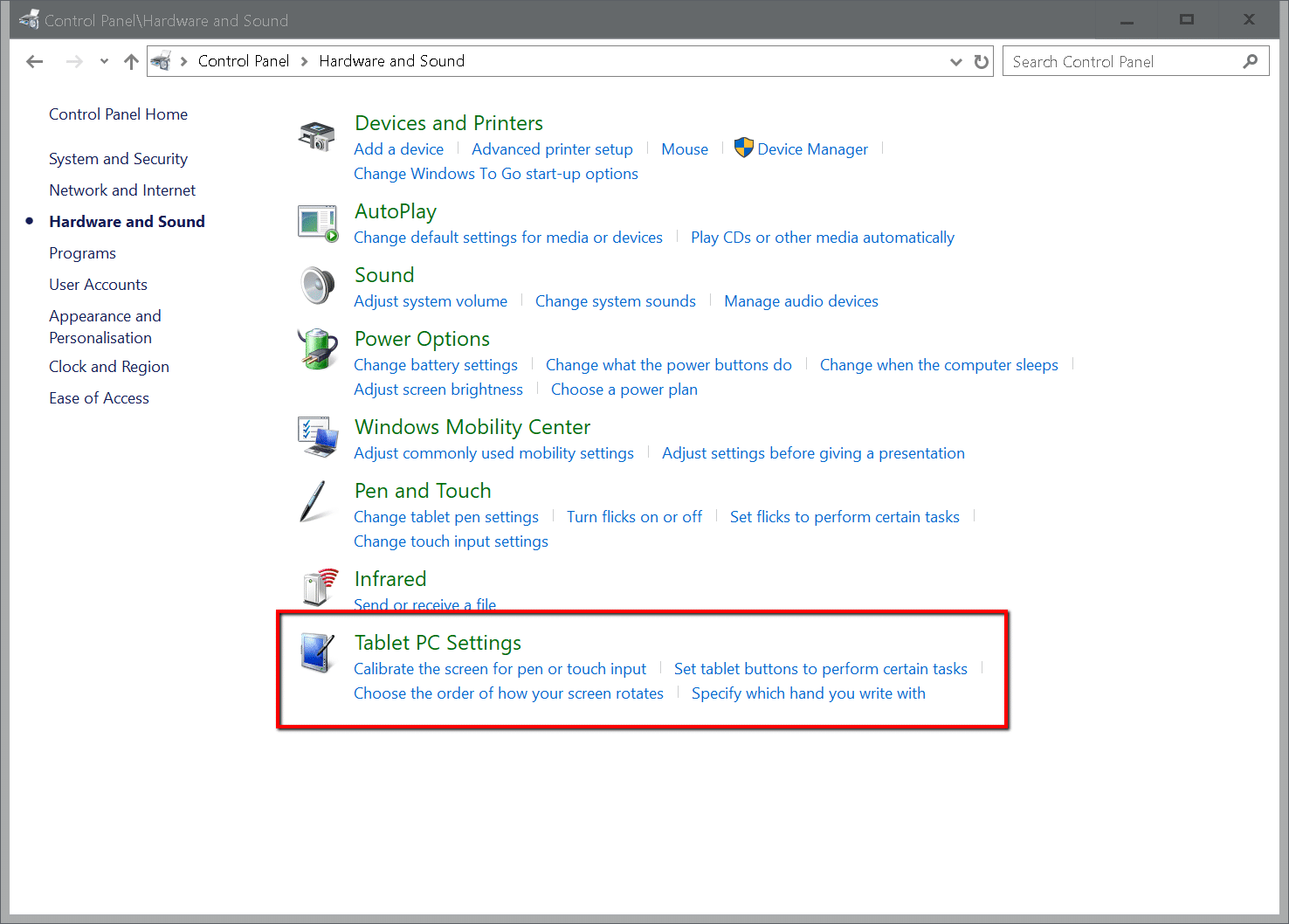Go back with the Back arrow
Viewport: 1289px width, 924px height.
(35, 61)
